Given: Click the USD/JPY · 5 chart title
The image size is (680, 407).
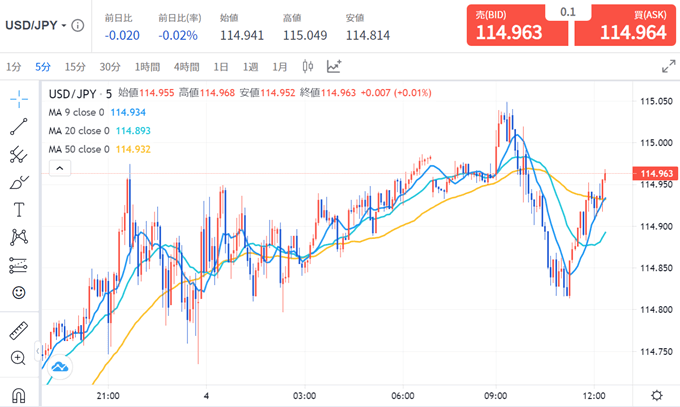Looking at the screenshot, I should click(x=80, y=93).
